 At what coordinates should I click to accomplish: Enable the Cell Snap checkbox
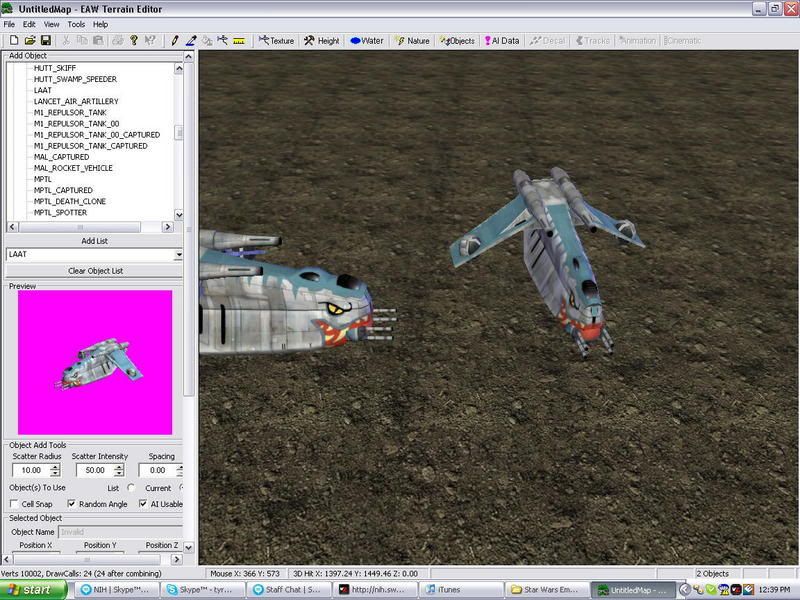[x=15, y=504]
